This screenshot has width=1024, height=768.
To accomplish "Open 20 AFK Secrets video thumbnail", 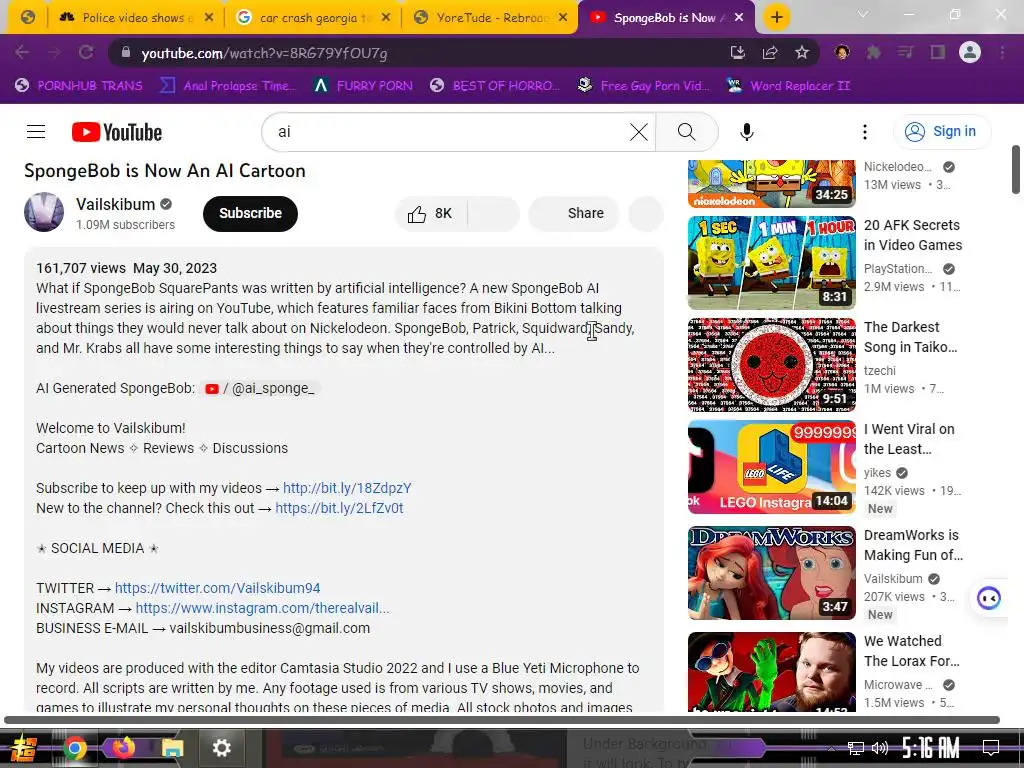I will 771,263.
